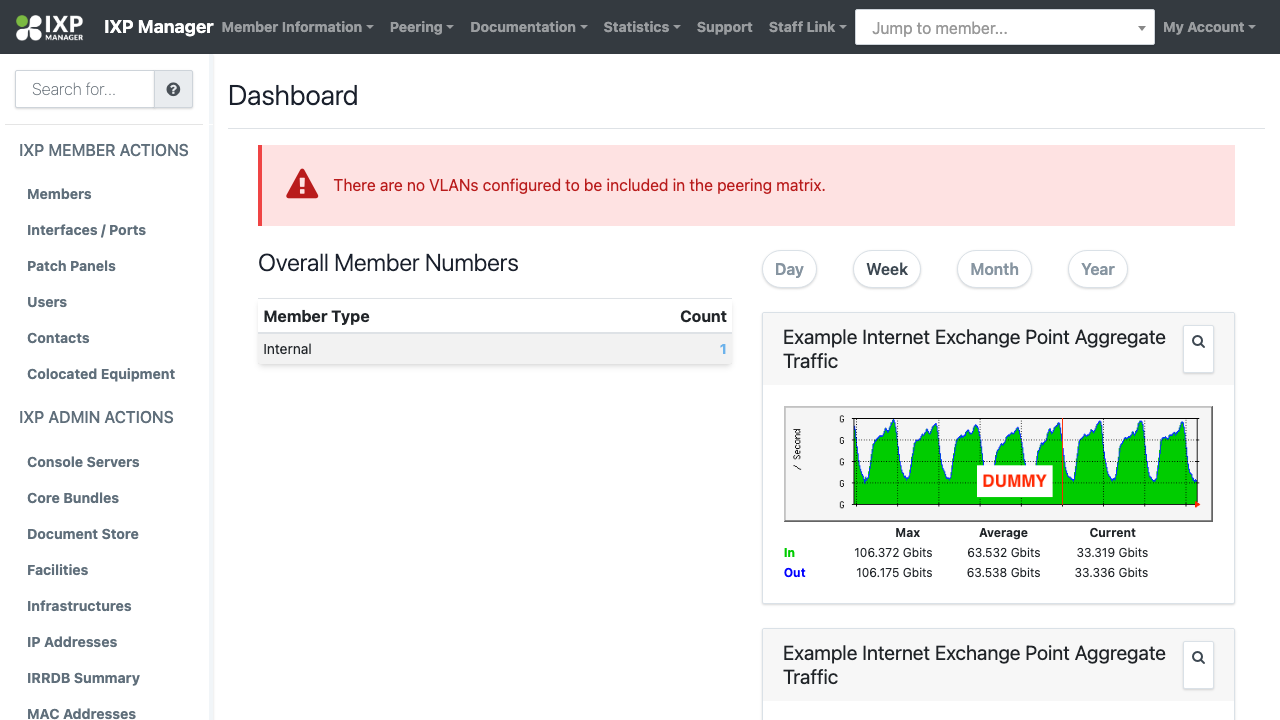Screen dimensions: 1280x720
Task: Go to Patch Panels
Action: (x=71, y=266)
